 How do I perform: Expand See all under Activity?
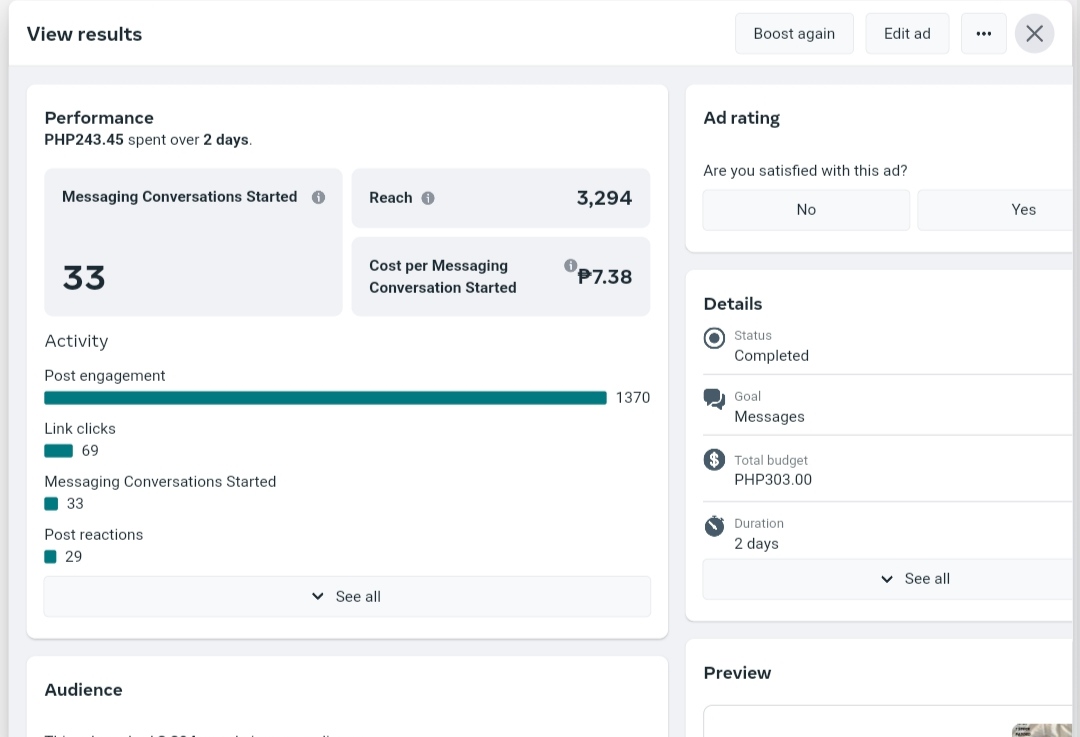pyautogui.click(x=347, y=597)
